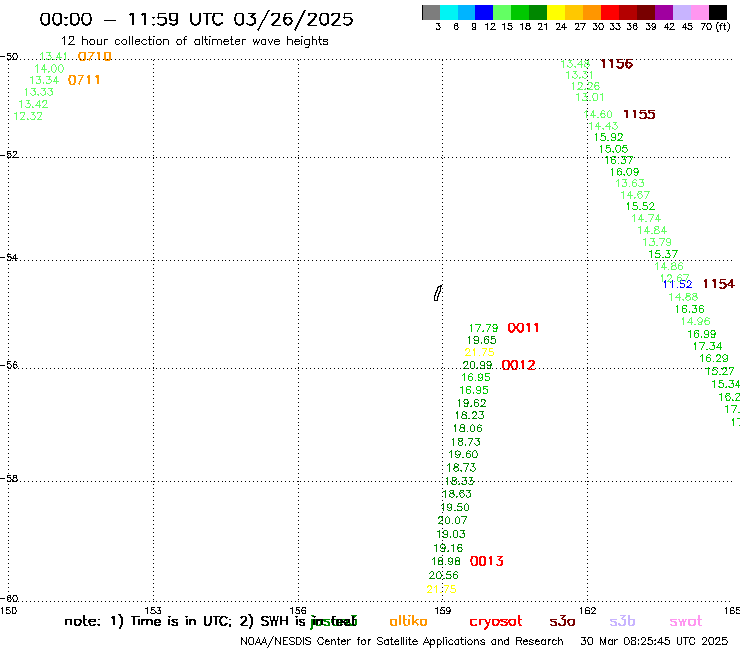The width and height of the screenshot is (740, 650).
Task: Select the yellow legend color swatch
Action: 556,12
